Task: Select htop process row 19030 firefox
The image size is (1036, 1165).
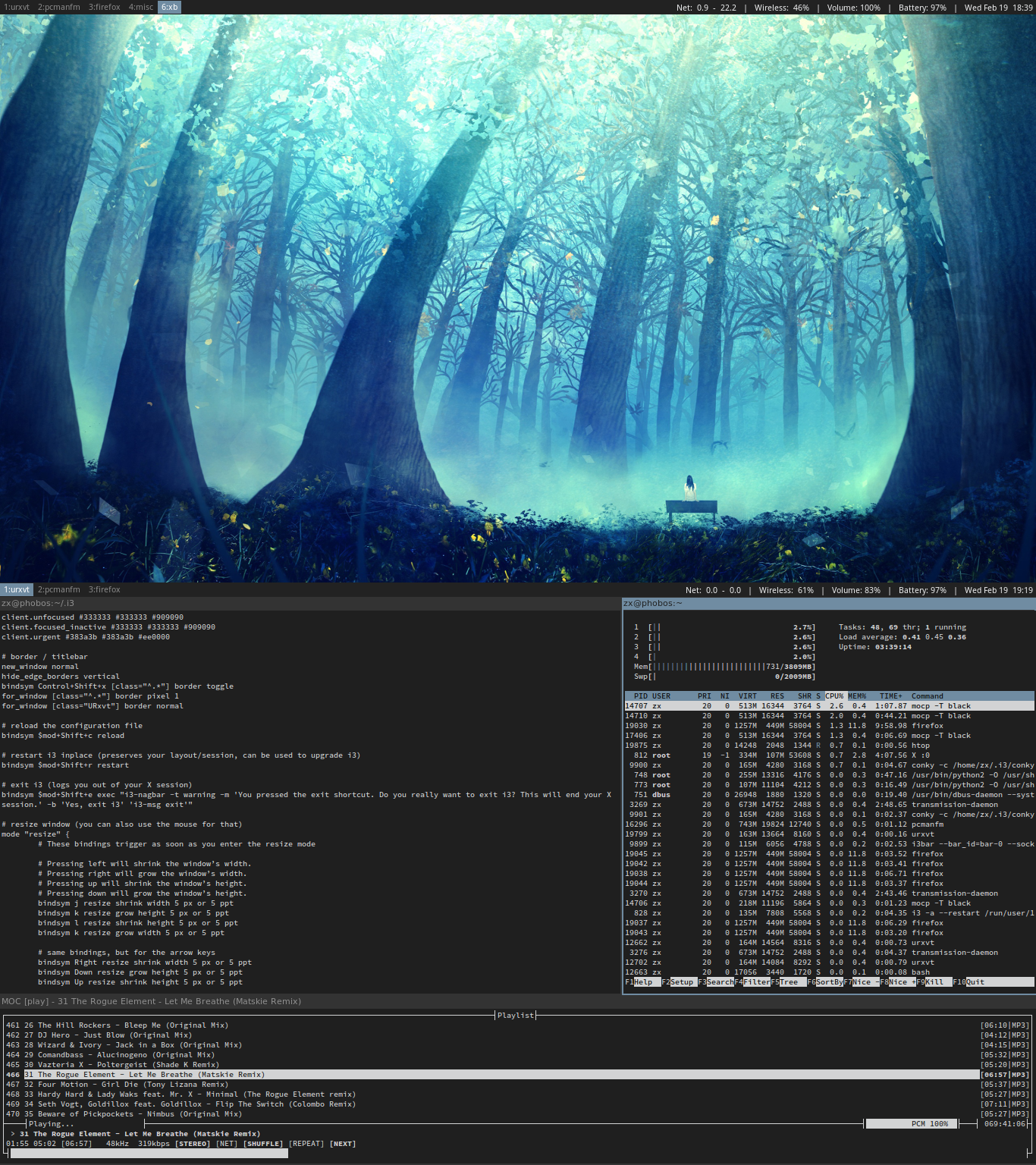Action: pos(830,725)
